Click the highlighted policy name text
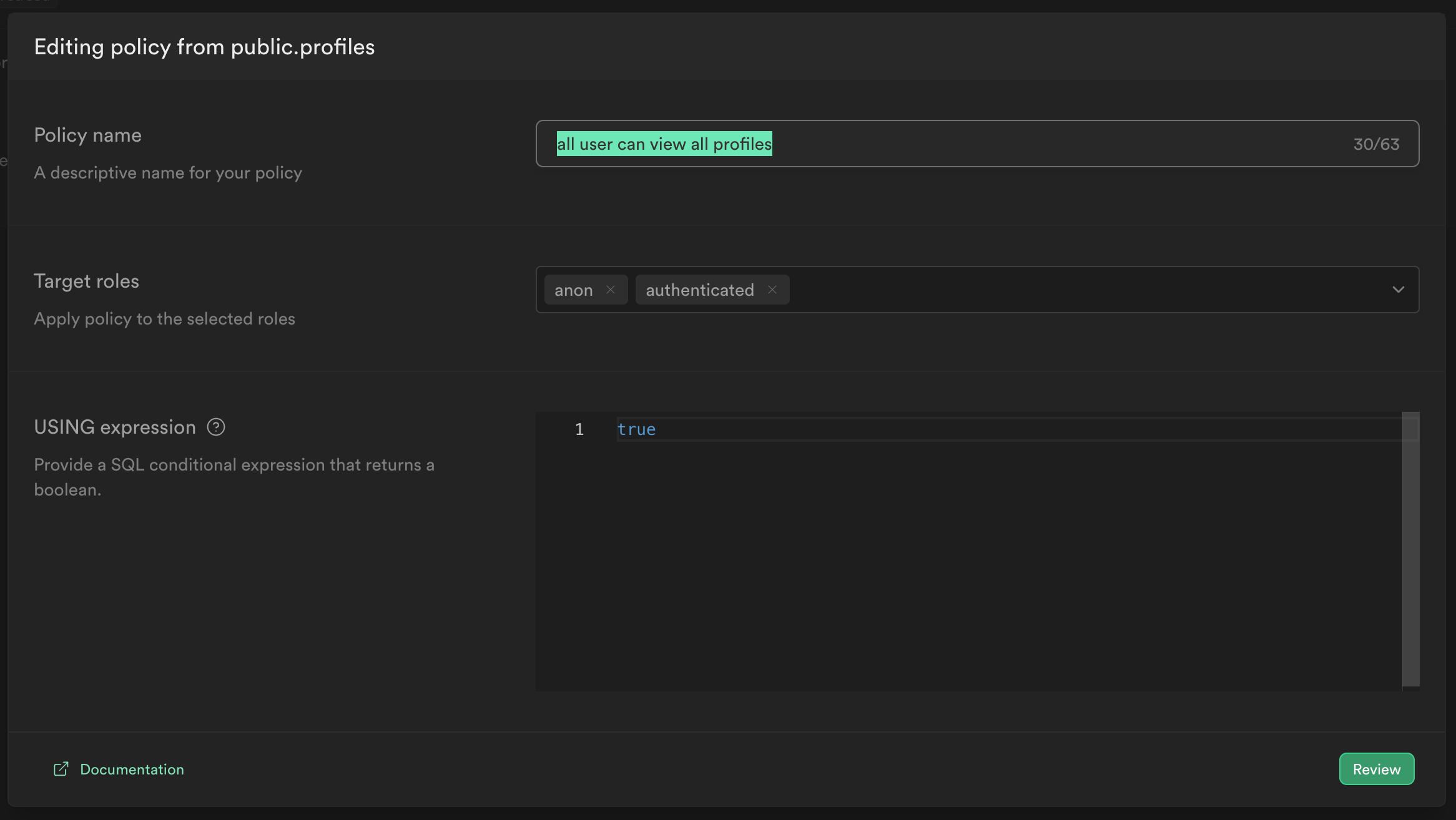Image resolution: width=1456 pixels, height=820 pixels. [664, 144]
